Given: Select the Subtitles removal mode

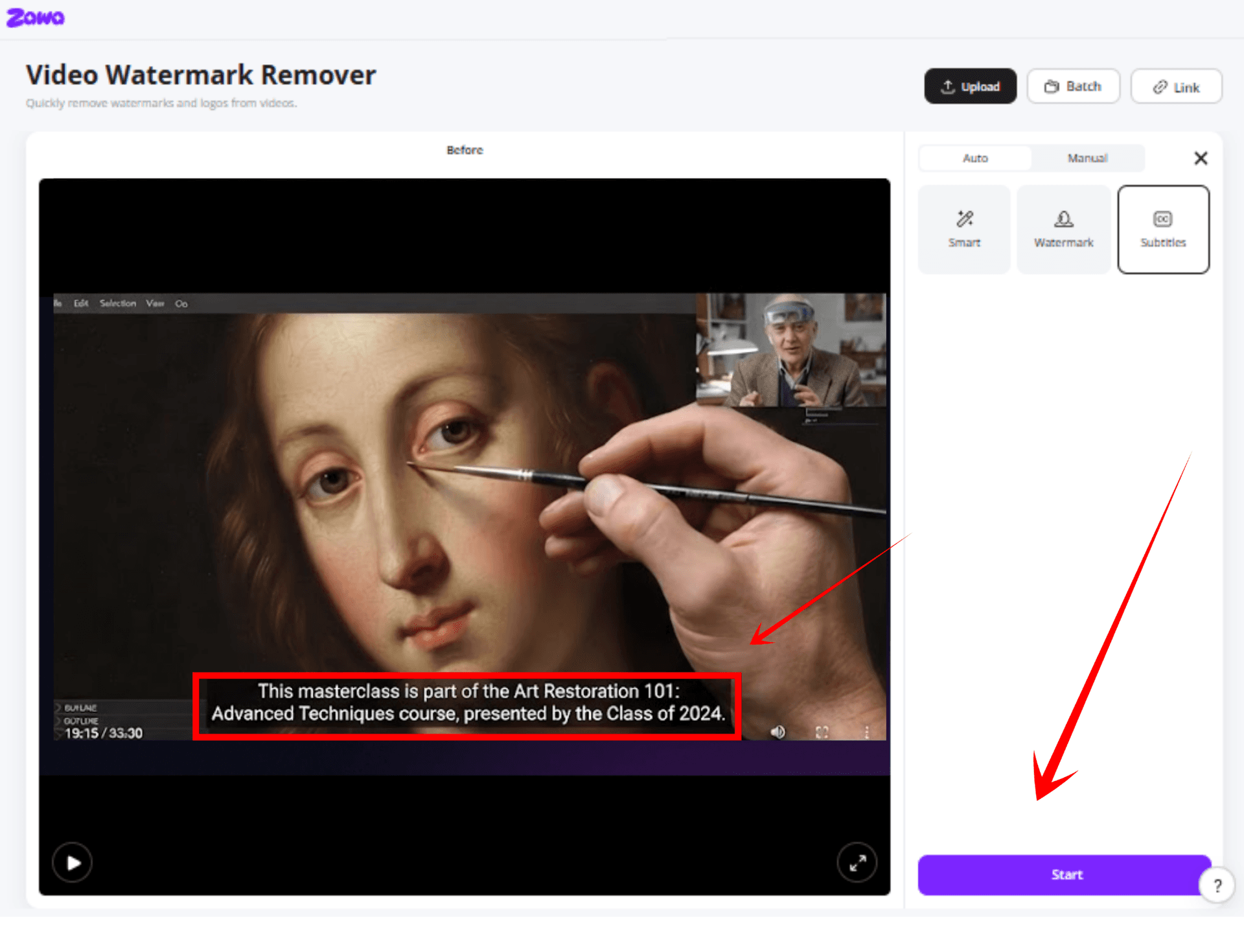Looking at the screenshot, I should (x=1163, y=229).
